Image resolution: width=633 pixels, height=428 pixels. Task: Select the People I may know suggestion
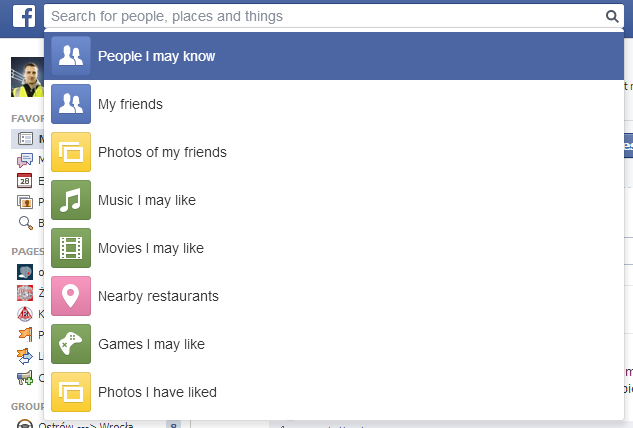point(333,56)
